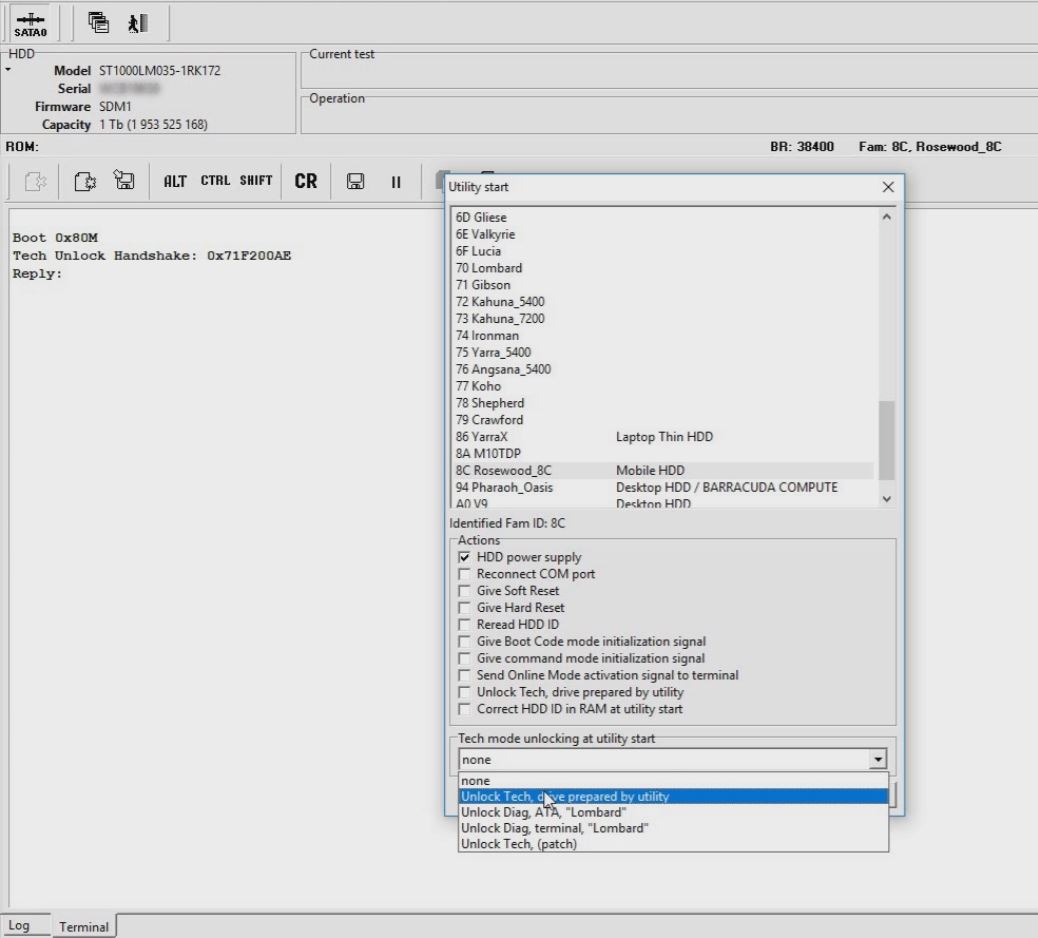Click the floppy disk save icon
The width and height of the screenshot is (1038, 938).
(x=354, y=182)
